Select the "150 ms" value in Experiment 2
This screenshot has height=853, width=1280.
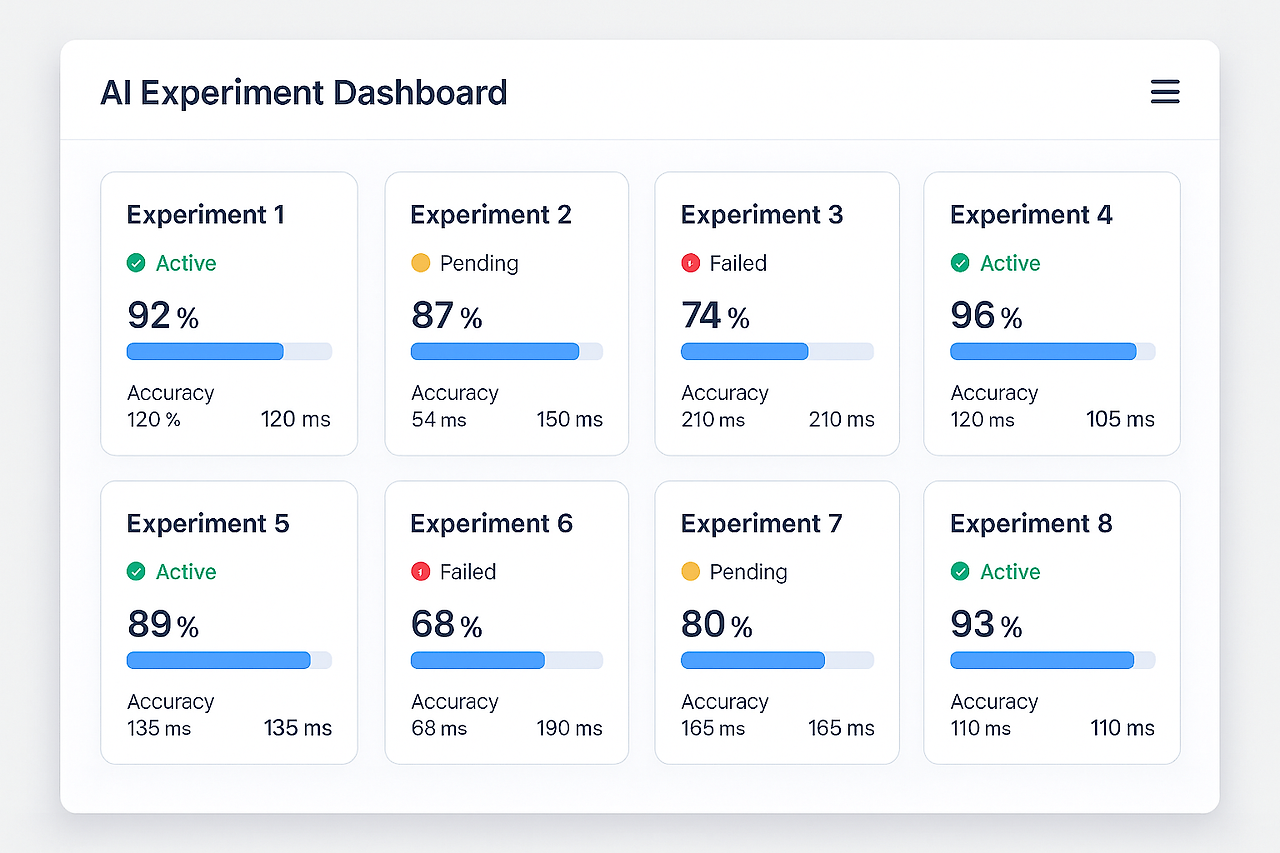point(570,419)
